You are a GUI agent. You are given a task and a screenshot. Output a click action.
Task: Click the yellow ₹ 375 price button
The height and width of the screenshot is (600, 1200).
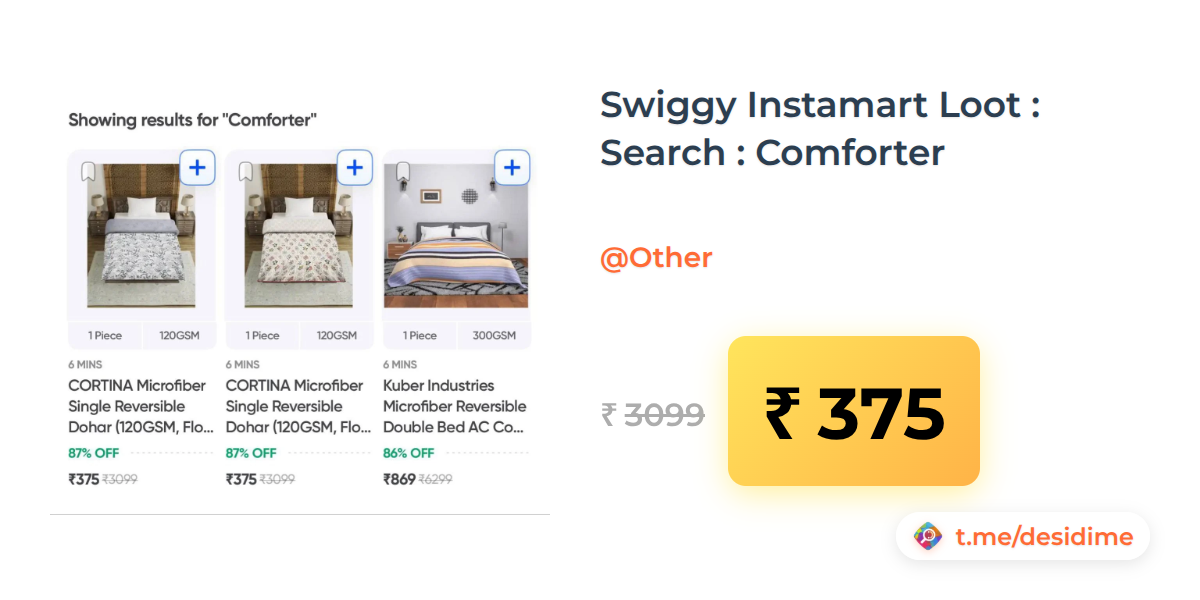point(853,411)
